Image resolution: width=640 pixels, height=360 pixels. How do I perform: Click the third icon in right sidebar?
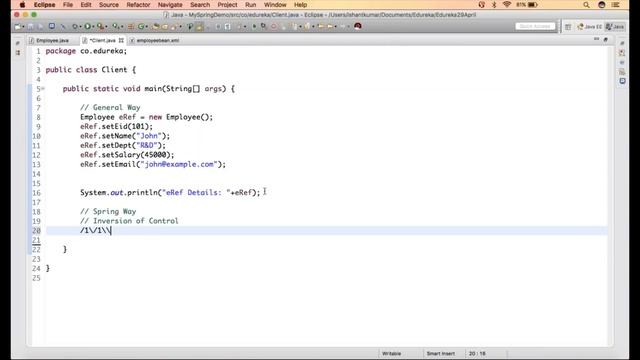tap(622, 62)
